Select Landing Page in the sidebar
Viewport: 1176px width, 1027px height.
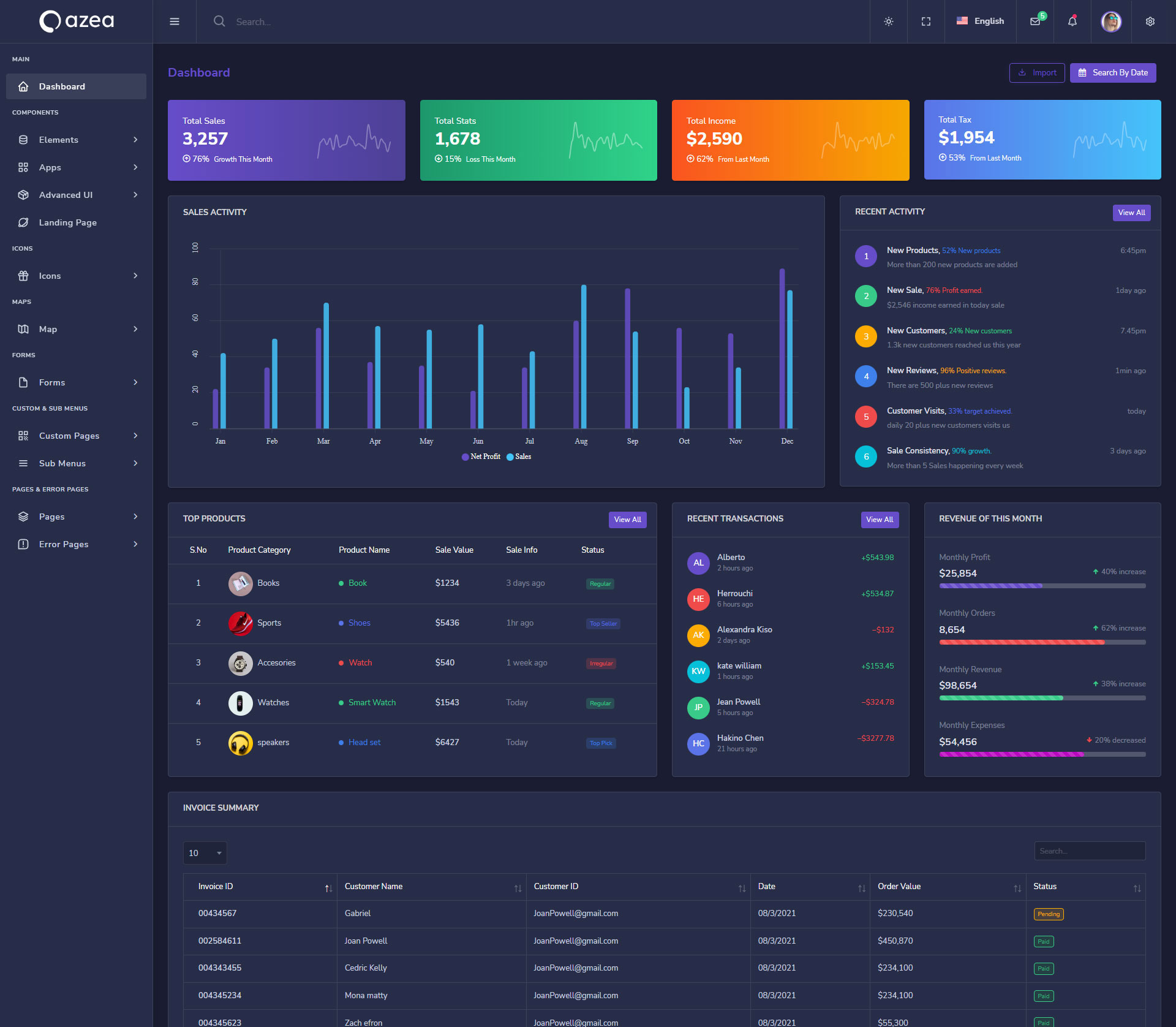(x=67, y=222)
